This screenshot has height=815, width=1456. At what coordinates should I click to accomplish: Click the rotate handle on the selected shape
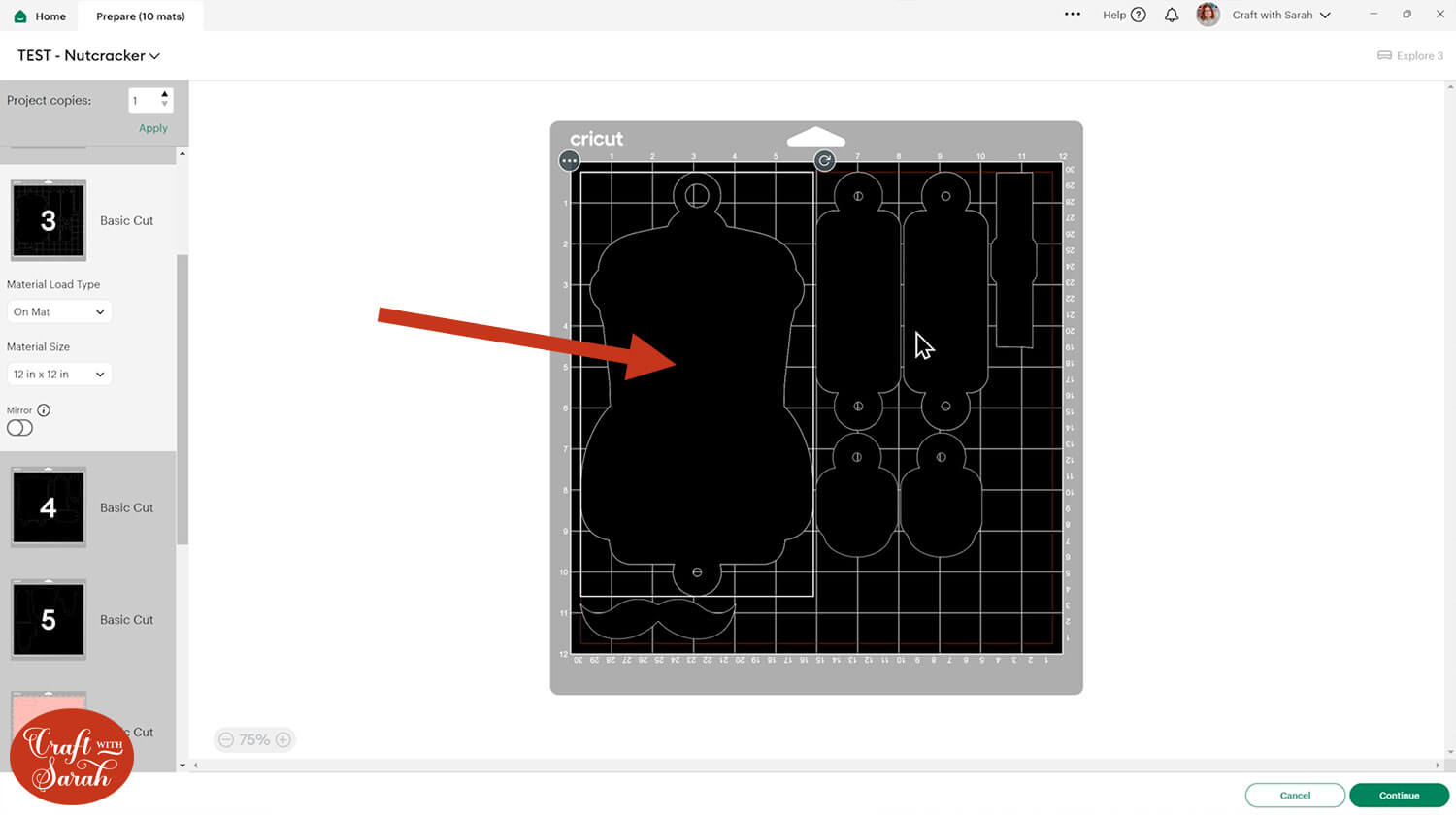pyautogui.click(x=824, y=161)
